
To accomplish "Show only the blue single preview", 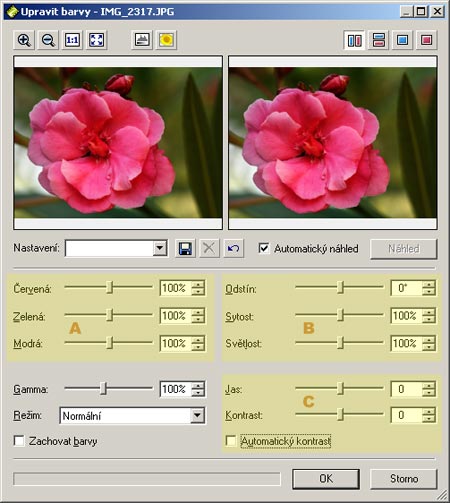I will pos(403,40).
